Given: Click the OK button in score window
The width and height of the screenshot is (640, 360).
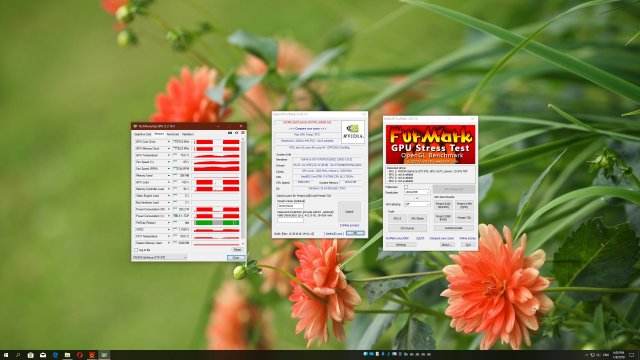Looking at the screenshot, I should [356, 233].
